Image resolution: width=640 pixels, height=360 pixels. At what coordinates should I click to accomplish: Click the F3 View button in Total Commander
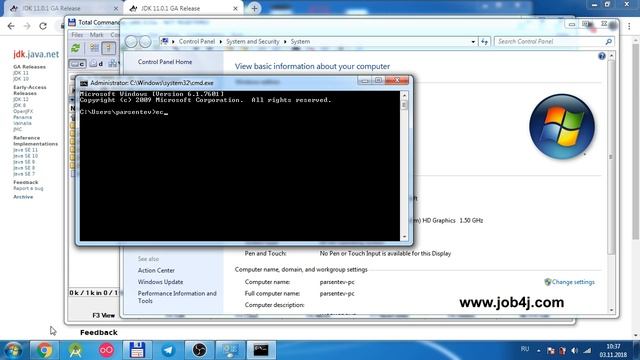click(103, 315)
